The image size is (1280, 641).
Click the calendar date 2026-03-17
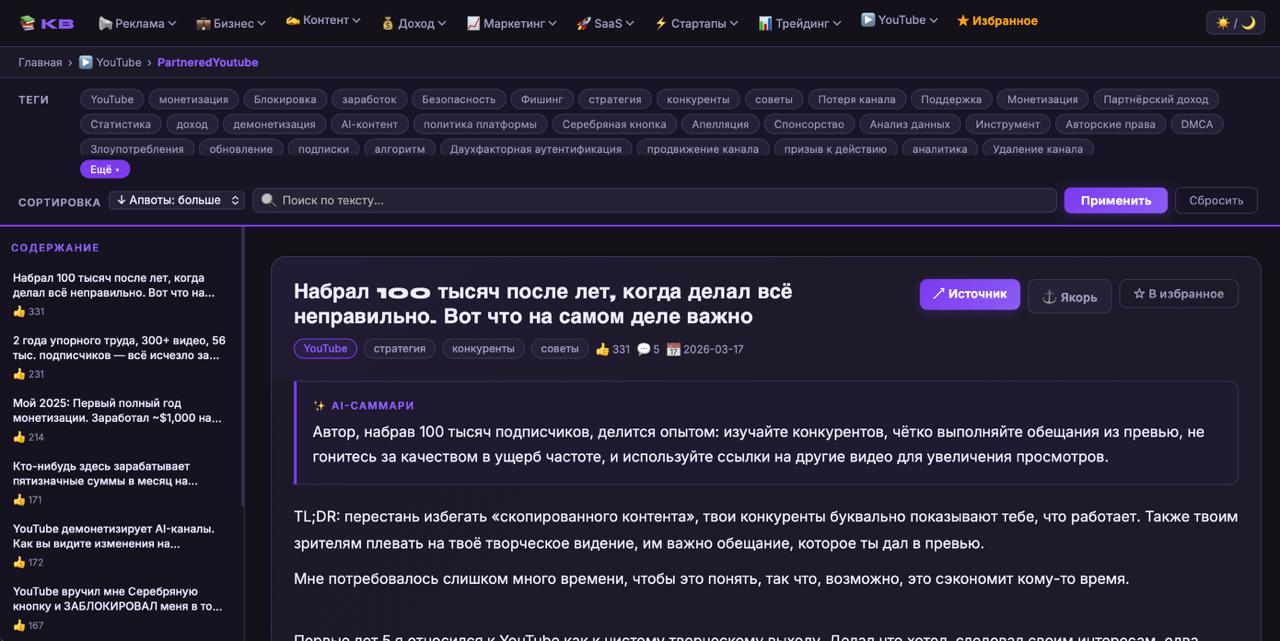coord(705,349)
